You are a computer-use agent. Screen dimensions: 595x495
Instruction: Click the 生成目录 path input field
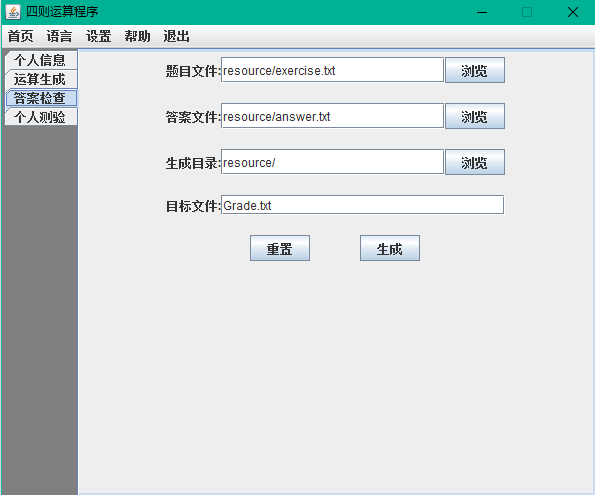[x=332, y=162]
